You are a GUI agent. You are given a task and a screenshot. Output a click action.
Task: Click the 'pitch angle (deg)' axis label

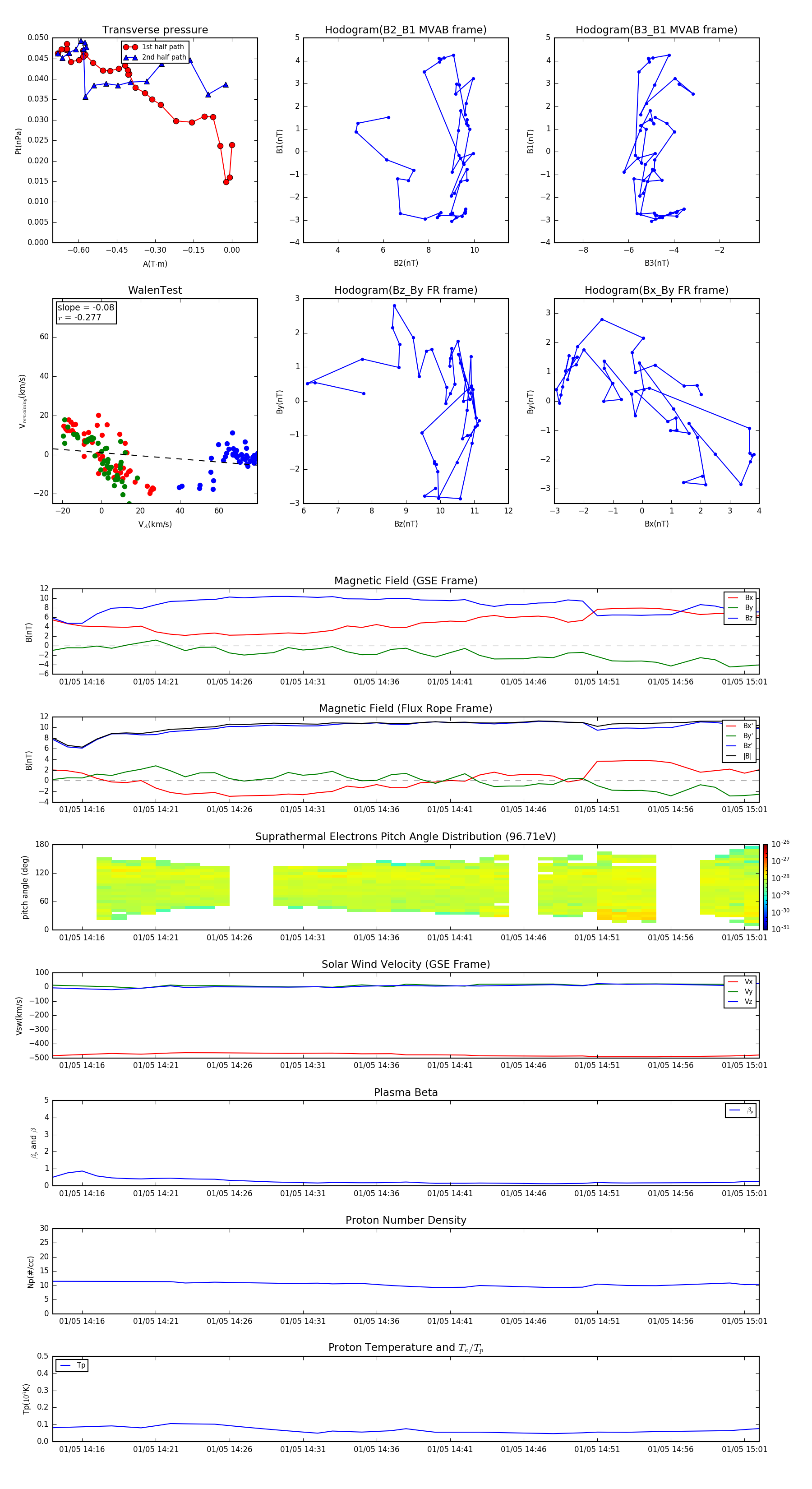(25, 887)
